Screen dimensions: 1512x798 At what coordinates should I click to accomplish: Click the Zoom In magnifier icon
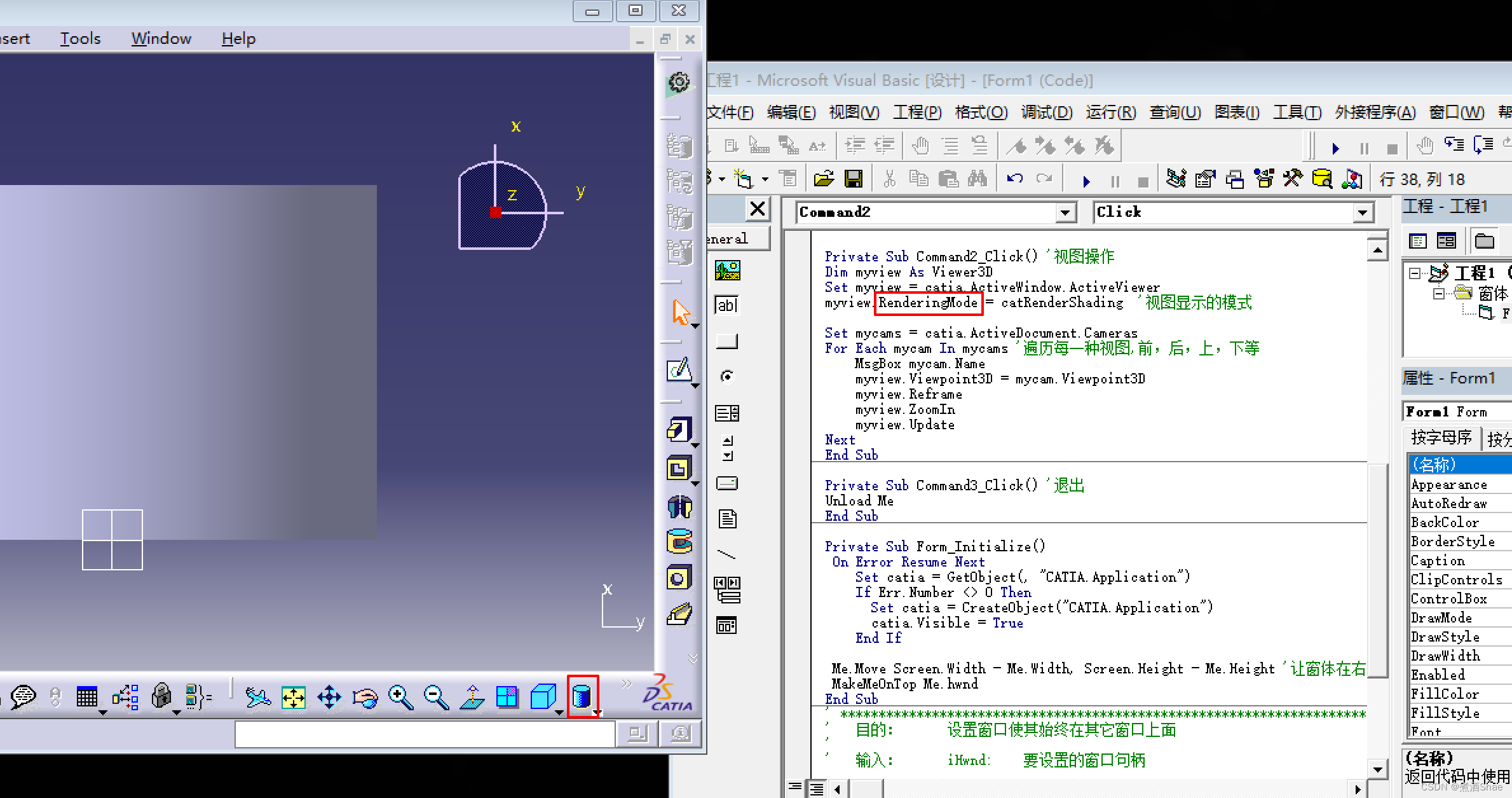[400, 698]
